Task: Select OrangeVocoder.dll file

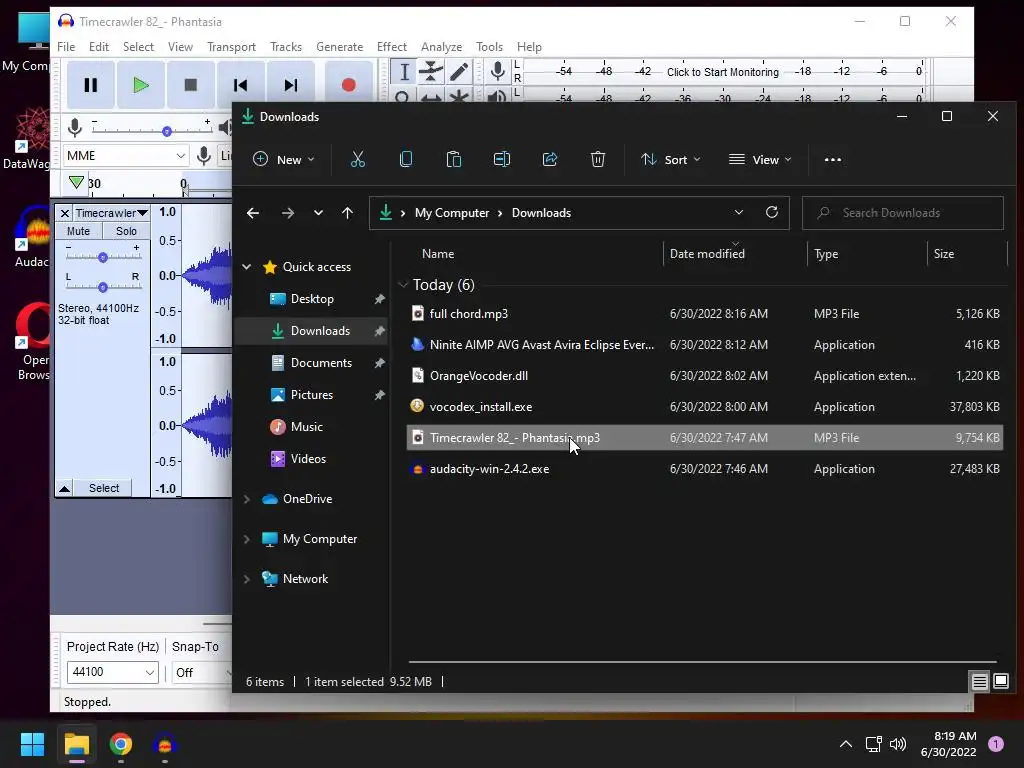Action: pos(705,376)
